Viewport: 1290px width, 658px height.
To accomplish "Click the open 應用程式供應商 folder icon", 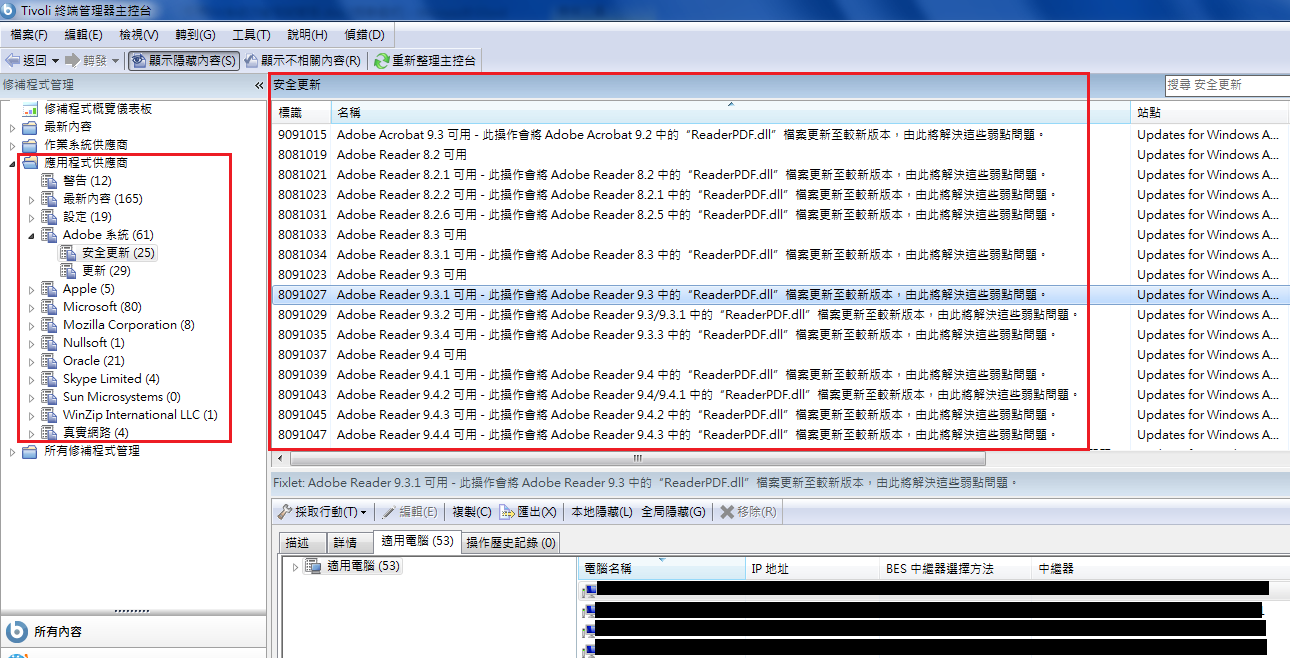I will (x=30, y=162).
